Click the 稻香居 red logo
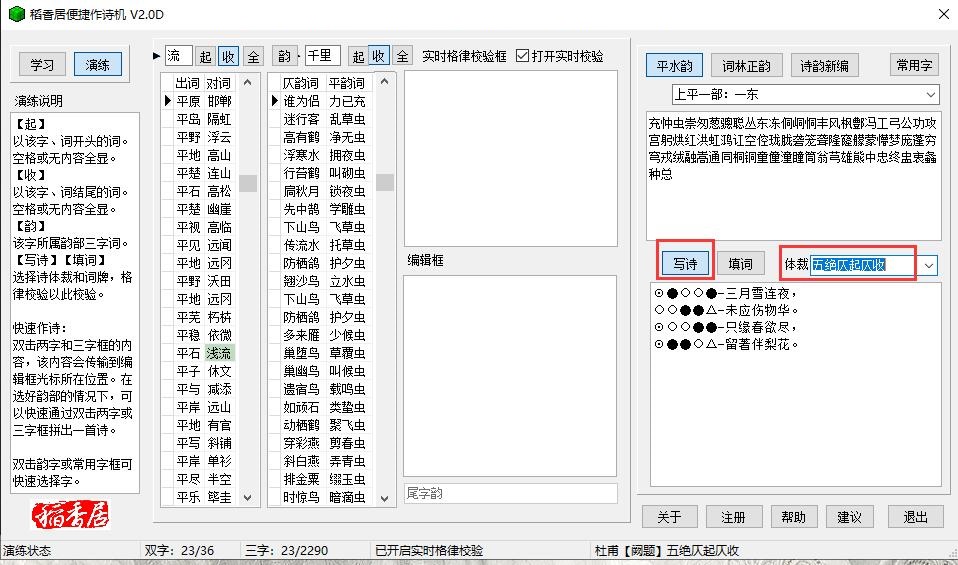The height and width of the screenshot is (565, 958). point(70,514)
